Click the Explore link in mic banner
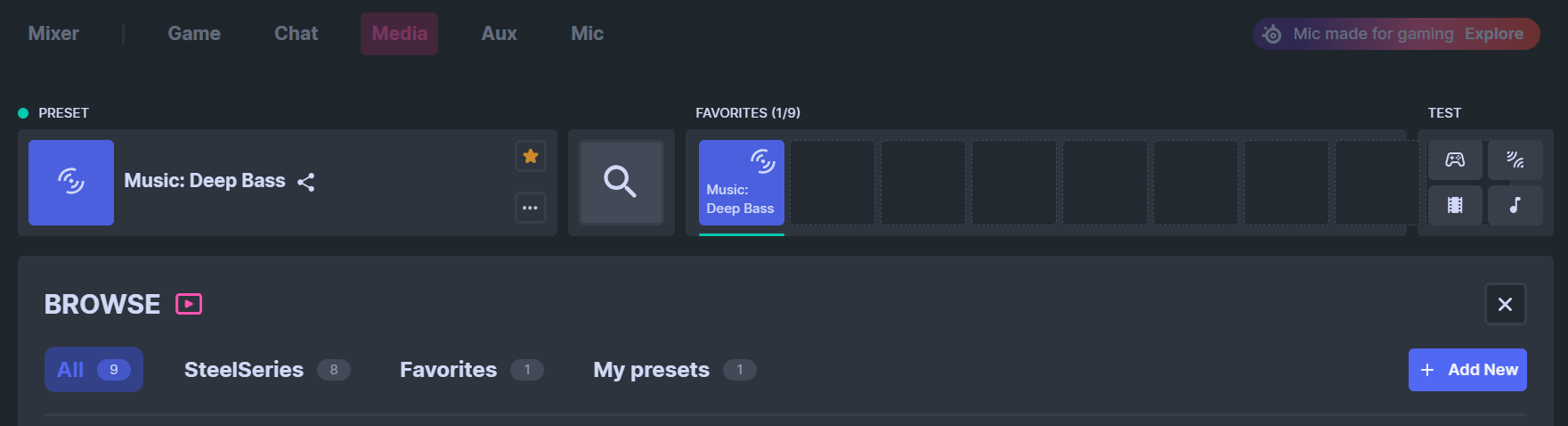 pos(1494,34)
